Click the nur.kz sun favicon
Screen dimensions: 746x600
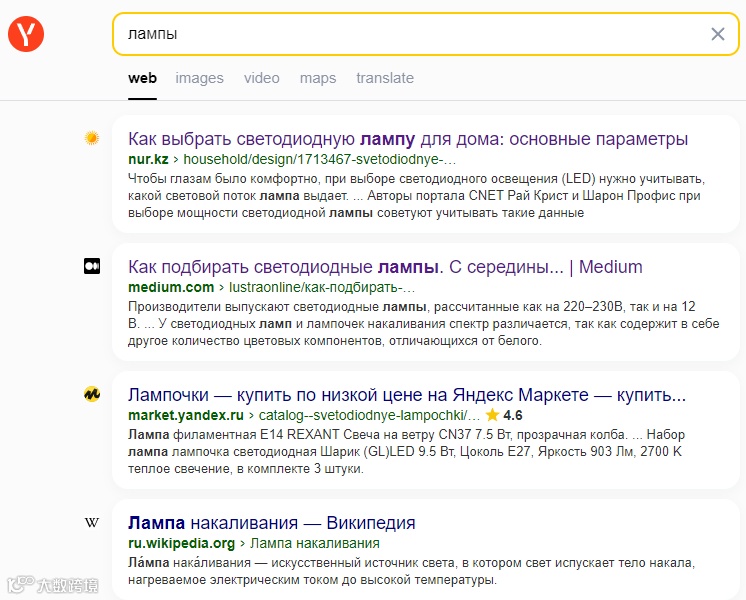coord(91,138)
